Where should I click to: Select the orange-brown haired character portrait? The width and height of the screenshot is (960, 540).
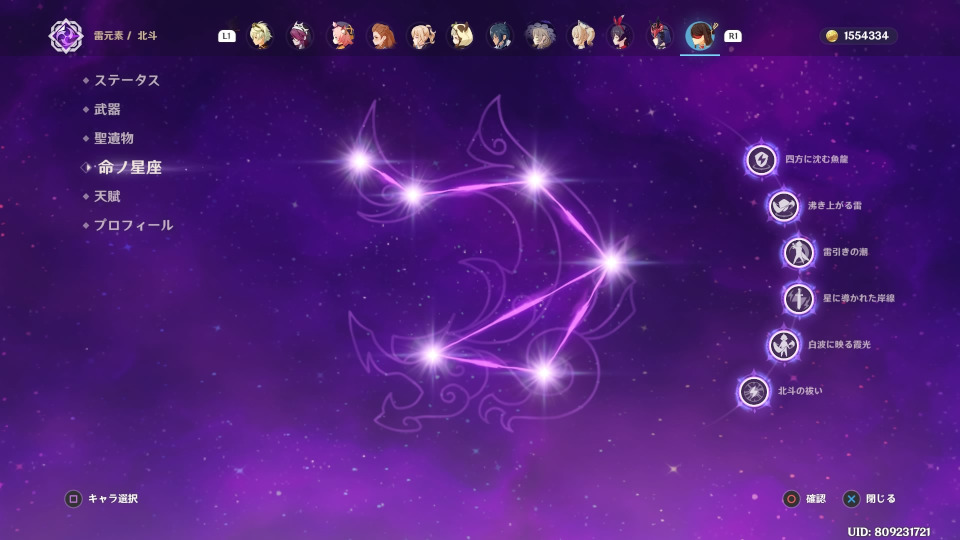[381, 36]
